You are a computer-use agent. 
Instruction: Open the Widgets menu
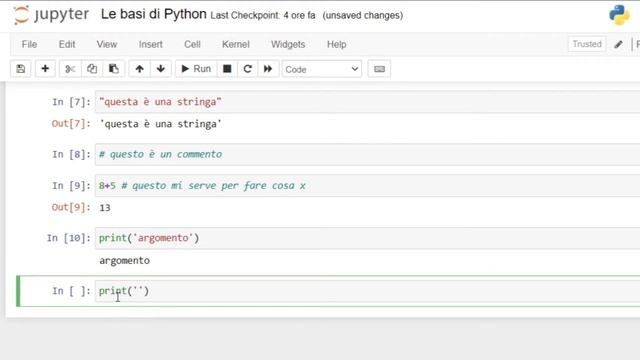tap(288, 44)
